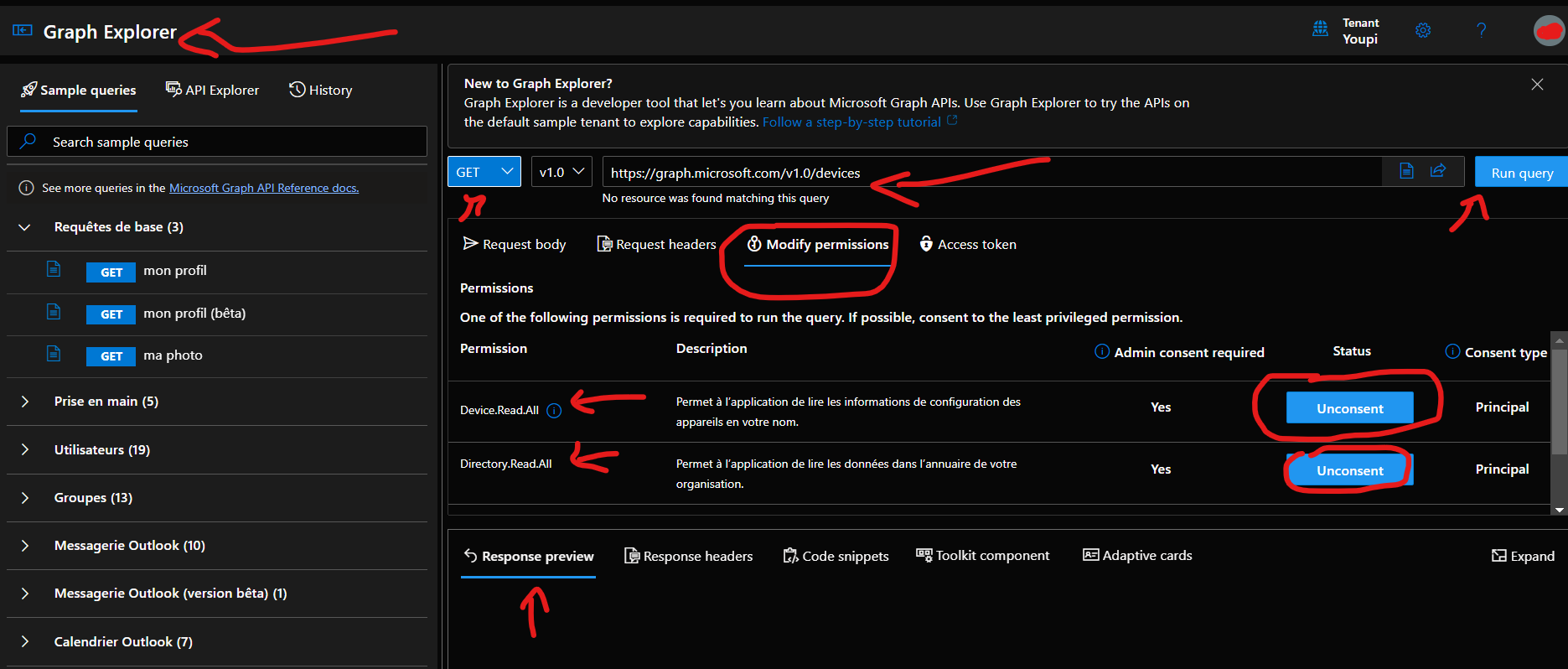Click the Search sample queries field
Image resolution: width=1568 pixels, height=669 pixels.
click(x=217, y=142)
